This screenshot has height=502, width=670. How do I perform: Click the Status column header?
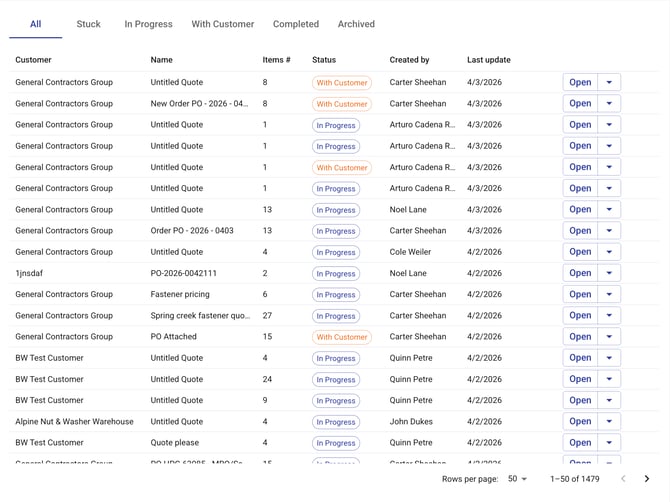pos(324,60)
